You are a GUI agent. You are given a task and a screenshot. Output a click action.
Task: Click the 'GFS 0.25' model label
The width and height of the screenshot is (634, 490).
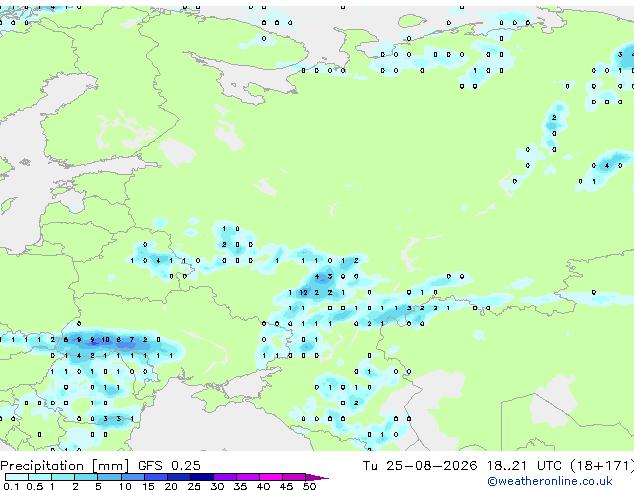pyautogui.click(x=169, y=466)
